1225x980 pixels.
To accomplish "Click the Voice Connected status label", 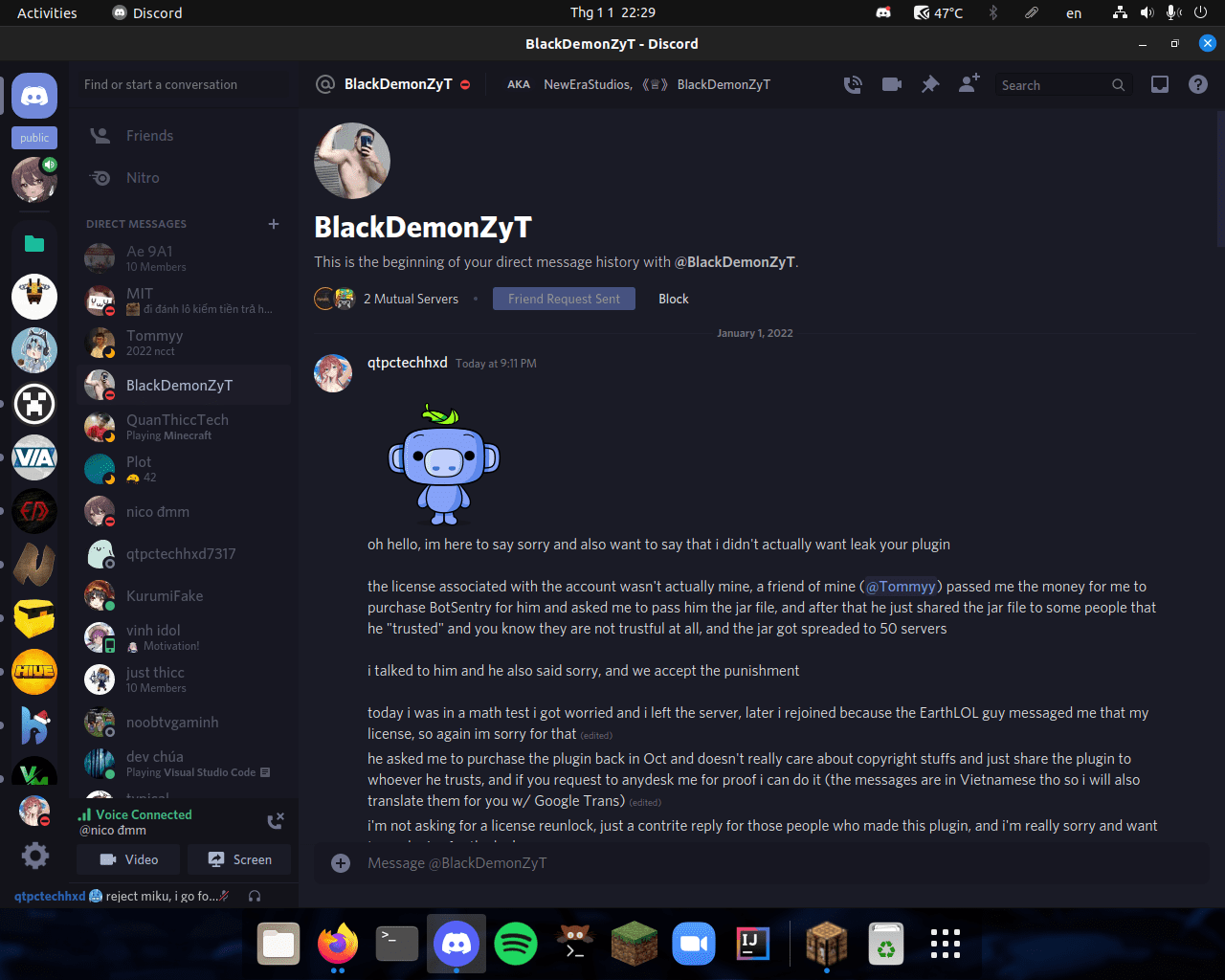I will 144,814.
